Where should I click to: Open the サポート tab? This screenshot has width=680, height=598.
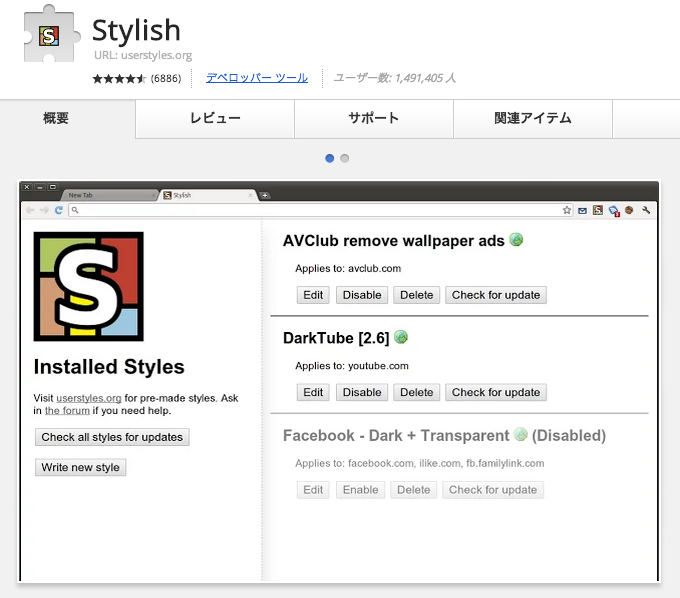click(x=374, y=118)
